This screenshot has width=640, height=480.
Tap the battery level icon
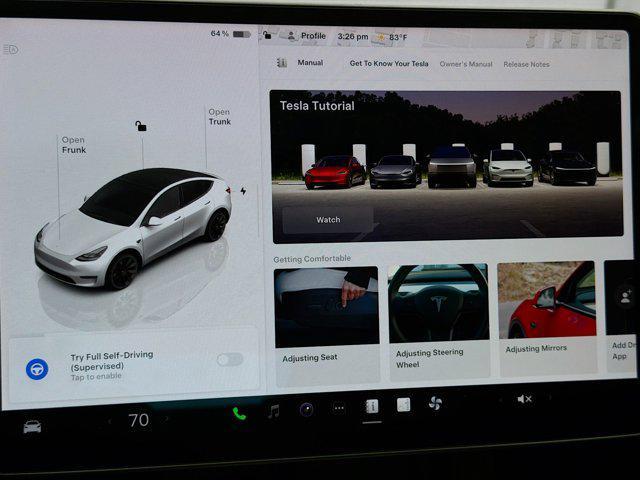[x=242, y=34]
